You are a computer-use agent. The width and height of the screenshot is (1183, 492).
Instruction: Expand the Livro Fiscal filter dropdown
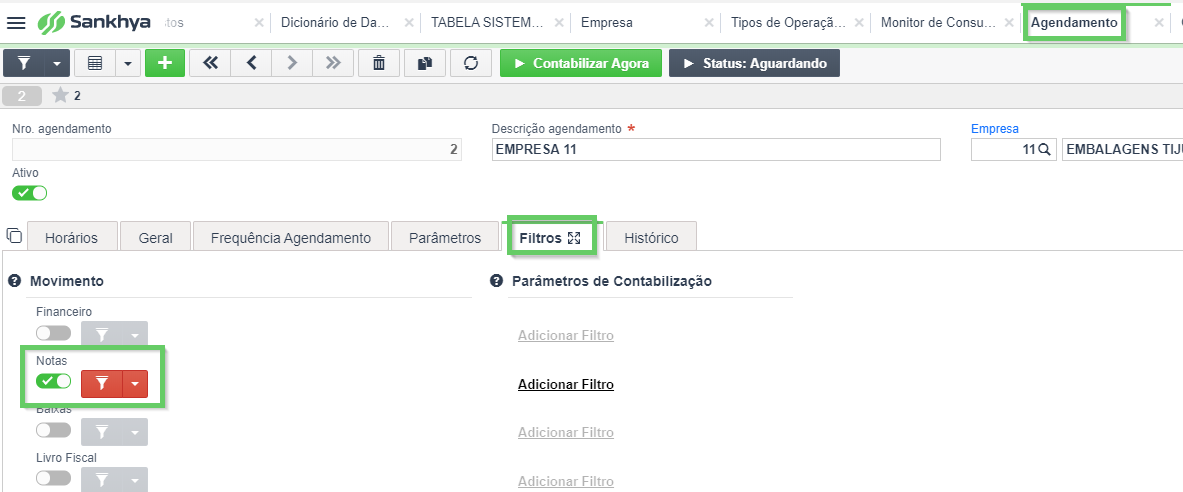pyautogui.click(x=135, y=480)
